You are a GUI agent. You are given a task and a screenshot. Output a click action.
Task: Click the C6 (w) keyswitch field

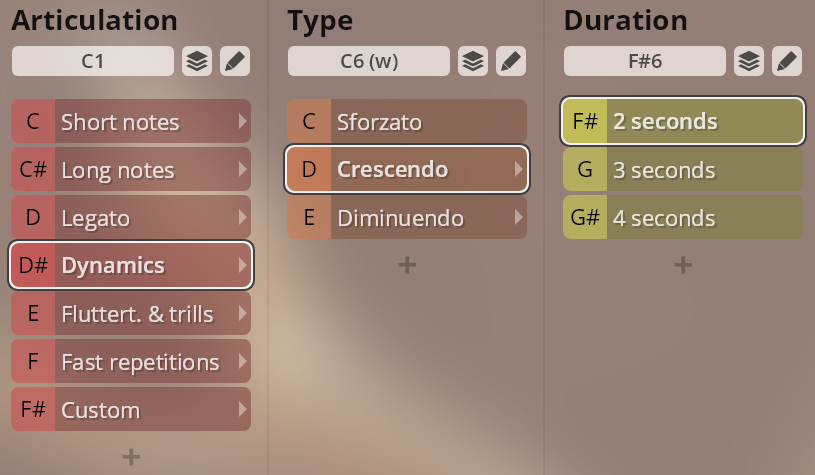(369, 61)
